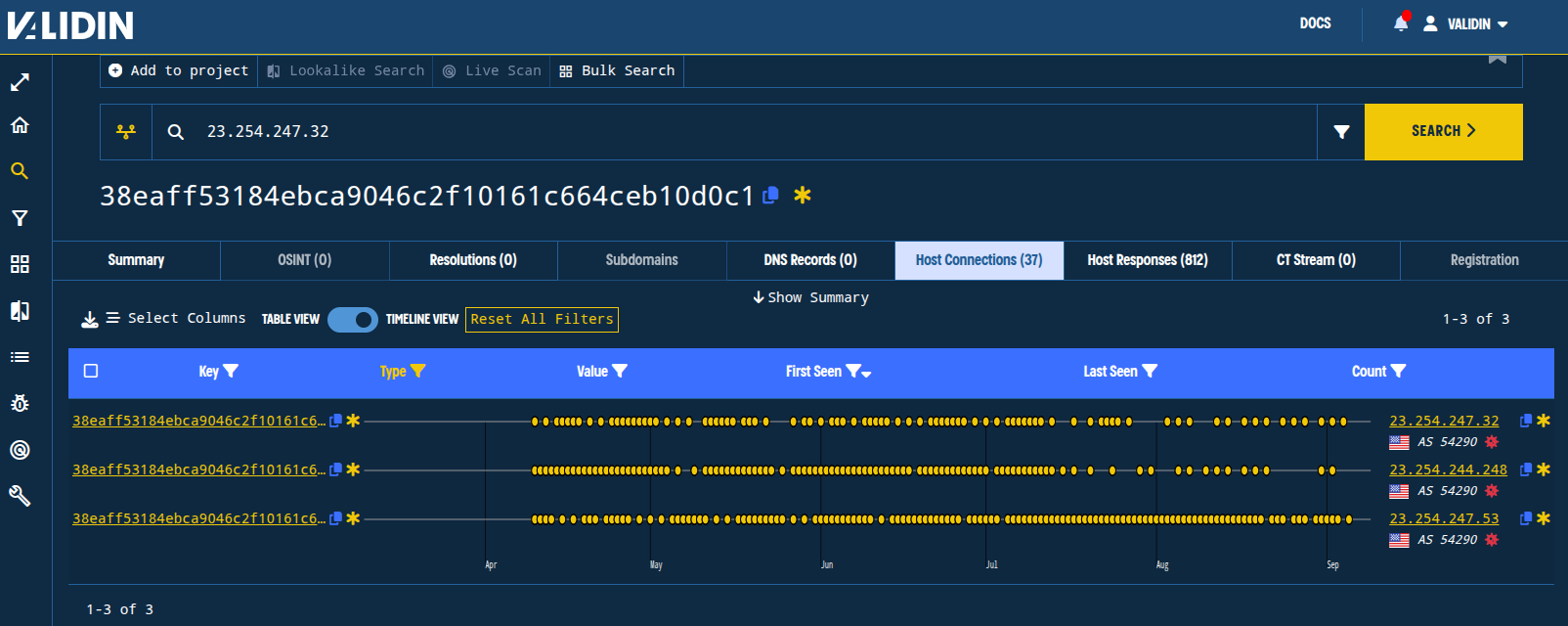Click the Validin logo
This screenshot has width=1568, height=626.
pos(70,24)
